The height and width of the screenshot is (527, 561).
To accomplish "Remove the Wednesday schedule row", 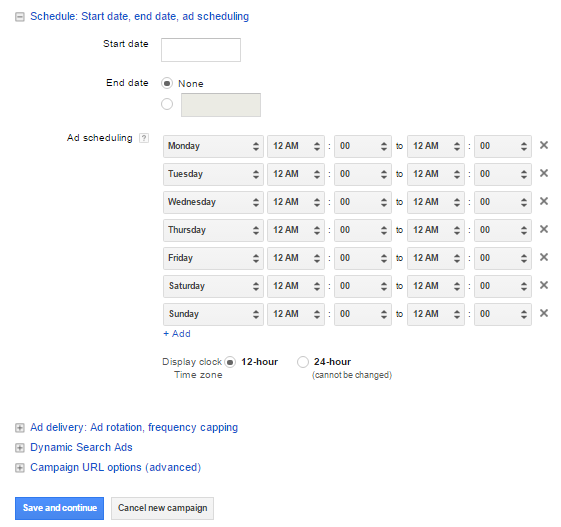I will (x=543, y=201).
